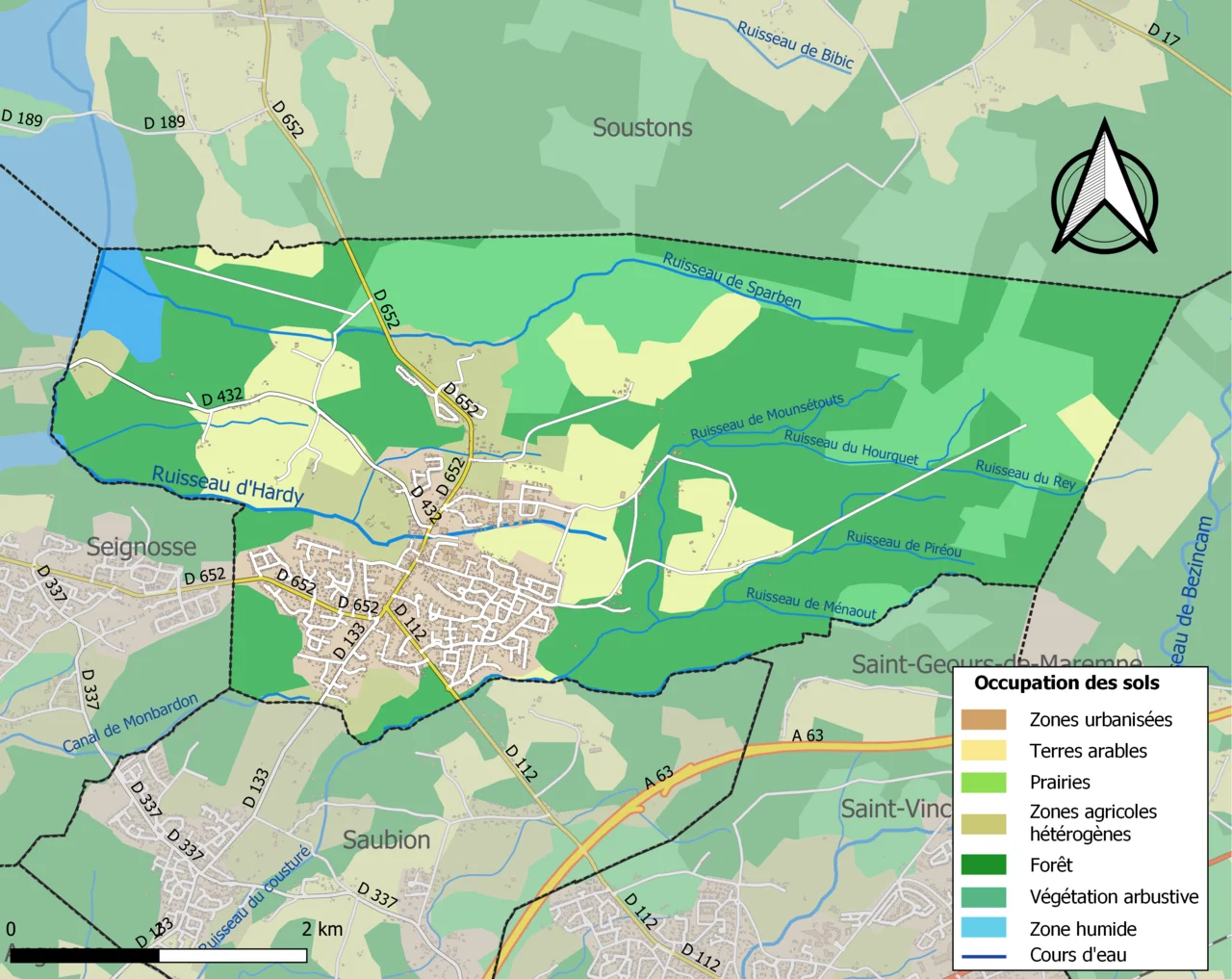Click the Cours d'eau line symbol
This screenshot has width=1232, height=979.
(x=983, y=956)
